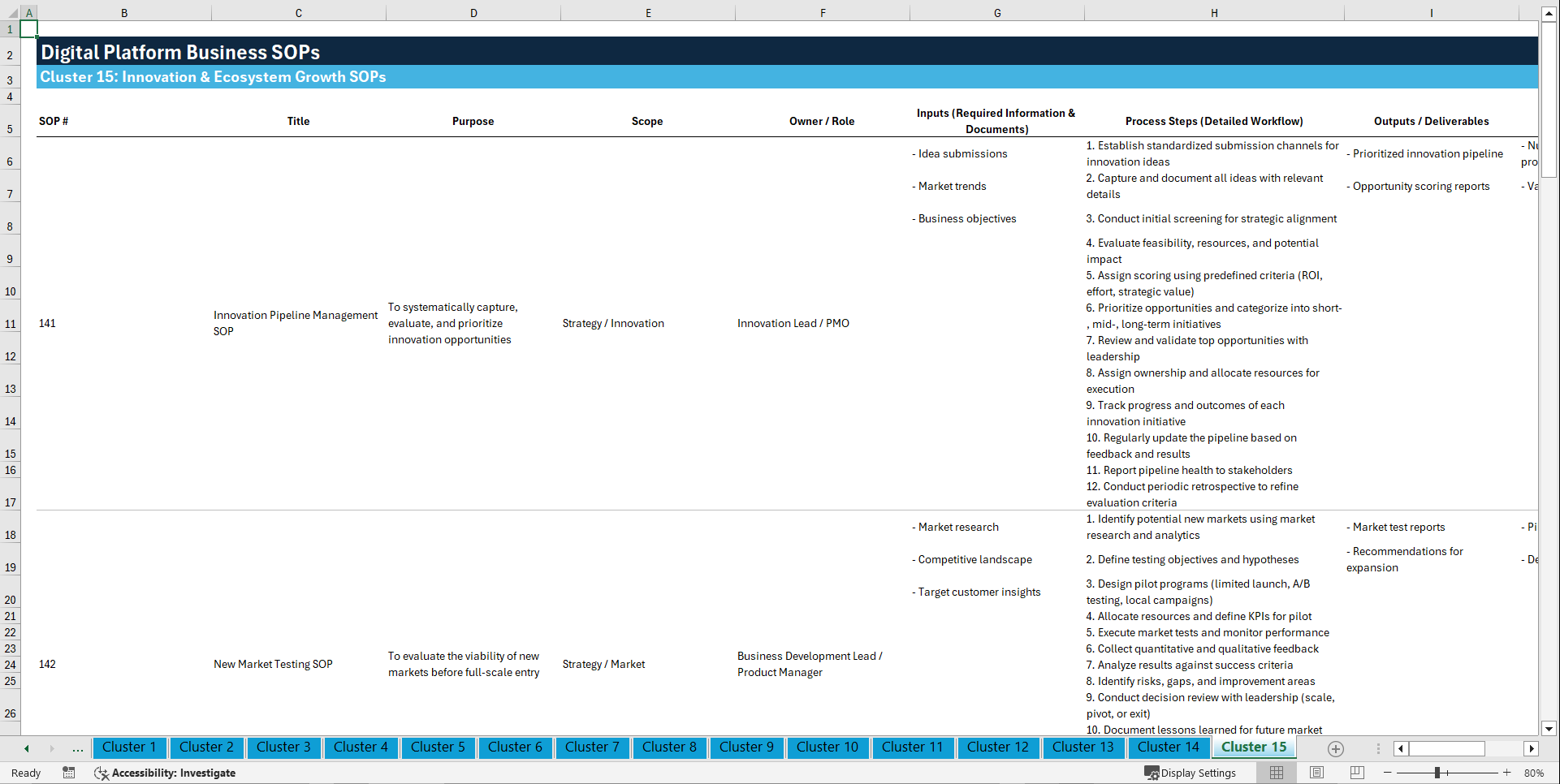Open the Cluster 8 sheet tab
The height and width of the screenshot is (784, 1560).
[x=669, y=747]
